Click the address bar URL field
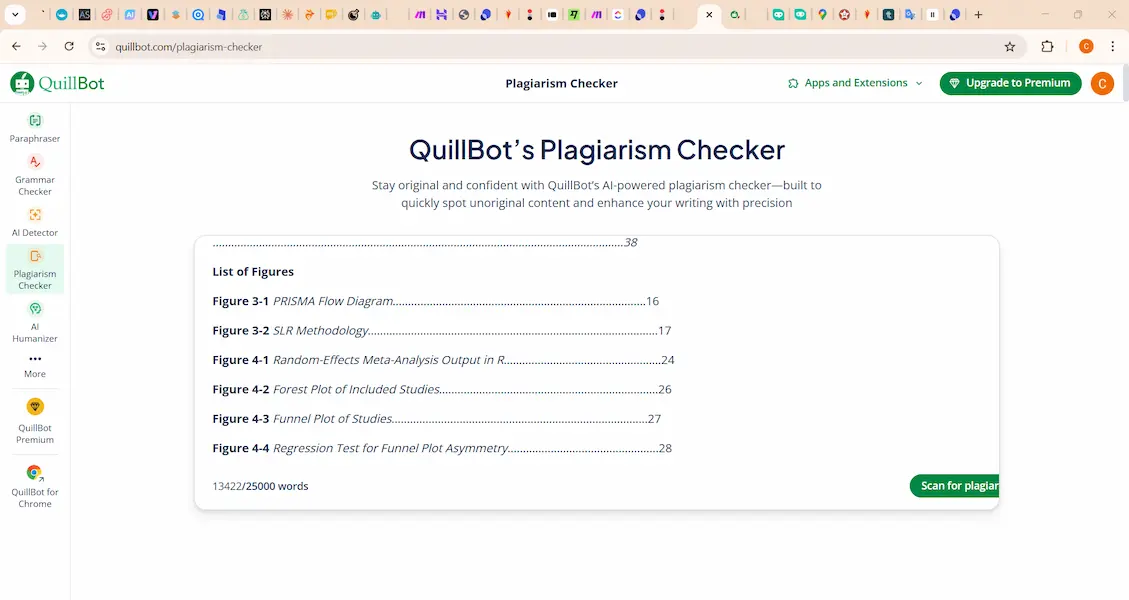 pyautogui.click(x=500, y=47)
